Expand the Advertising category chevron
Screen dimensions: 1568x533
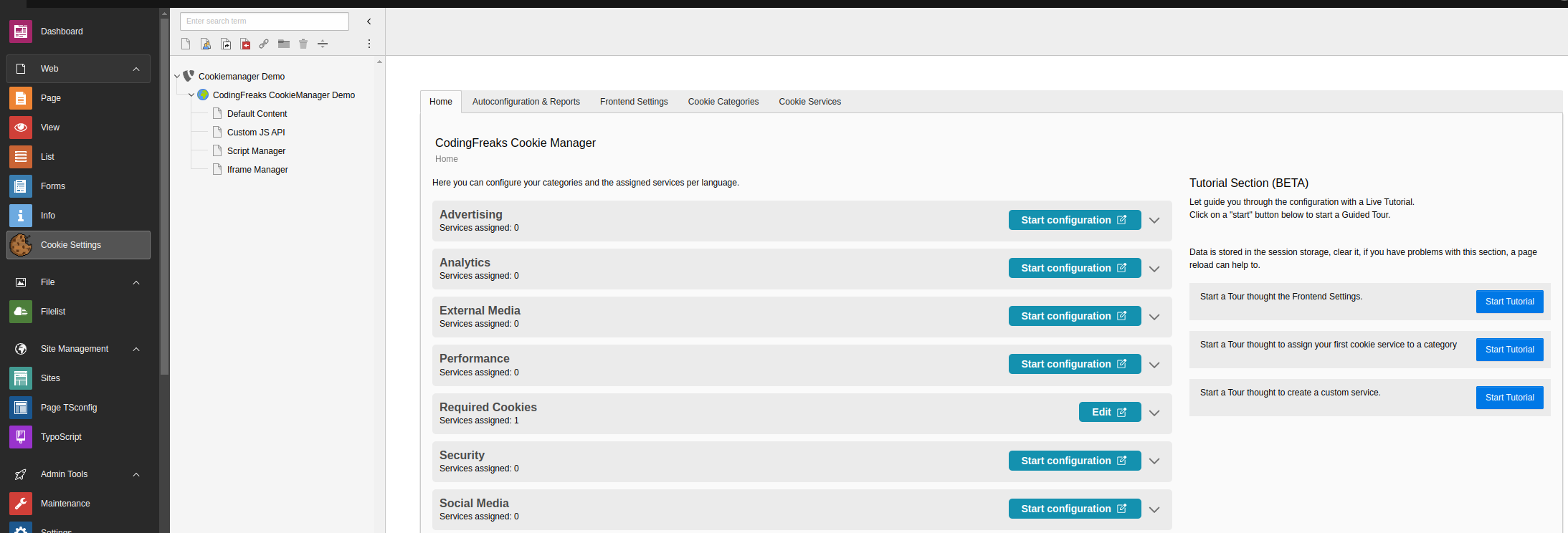(x=1154, y=221)
